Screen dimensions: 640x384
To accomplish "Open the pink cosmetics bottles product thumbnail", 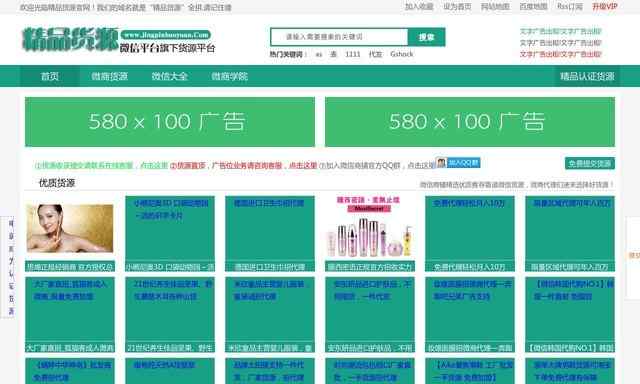I will 370,228.
